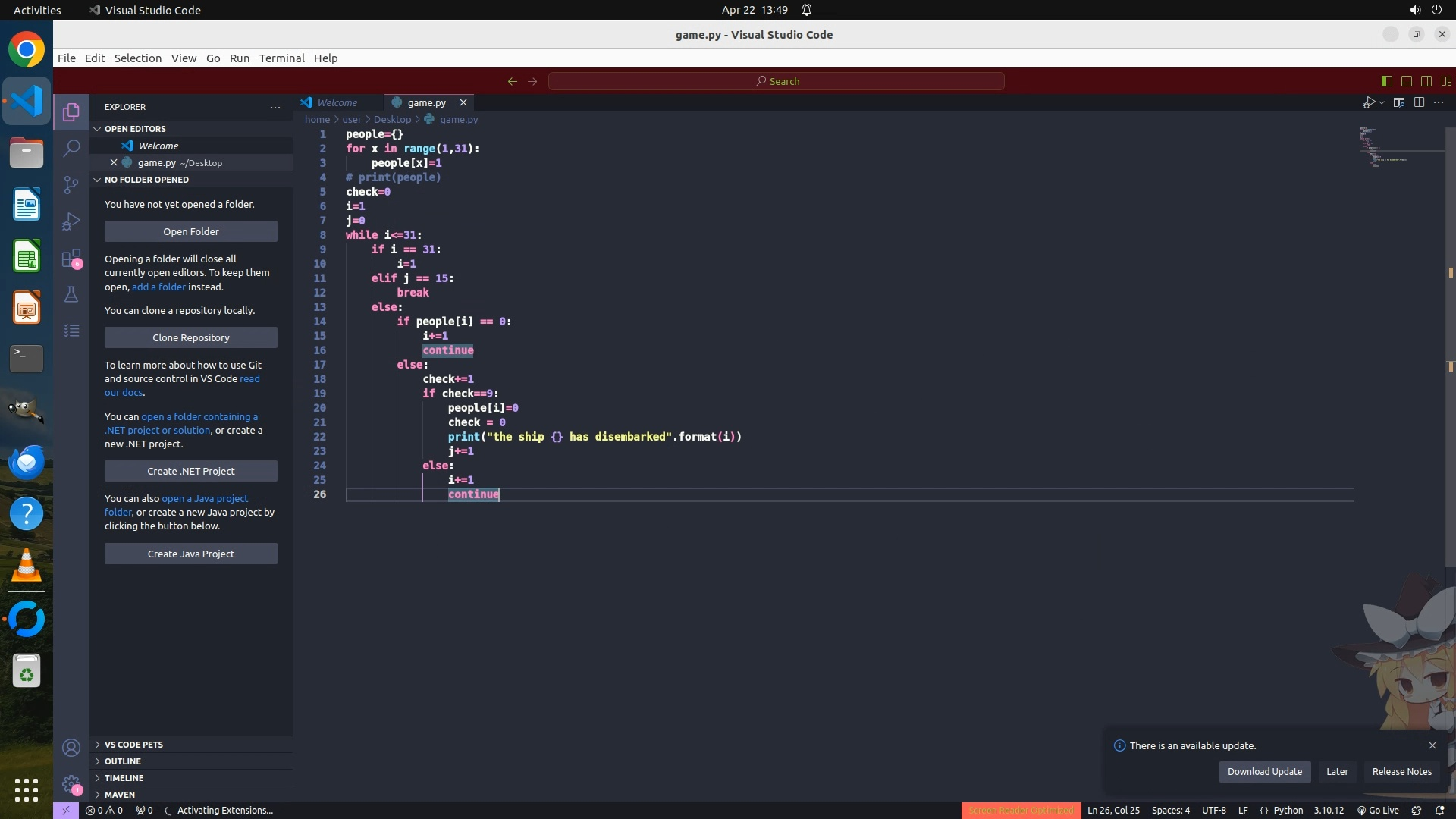Image resolution: width=1456 pixels, height=819 pixels.
Task: Click the Download Update button
Action: click(1264, 771)
